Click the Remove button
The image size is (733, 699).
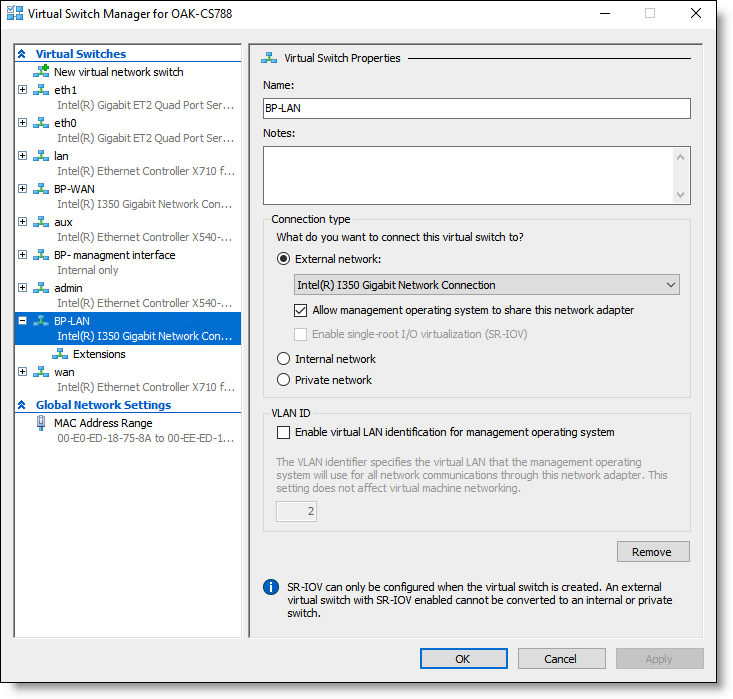[x=653, y=552]
